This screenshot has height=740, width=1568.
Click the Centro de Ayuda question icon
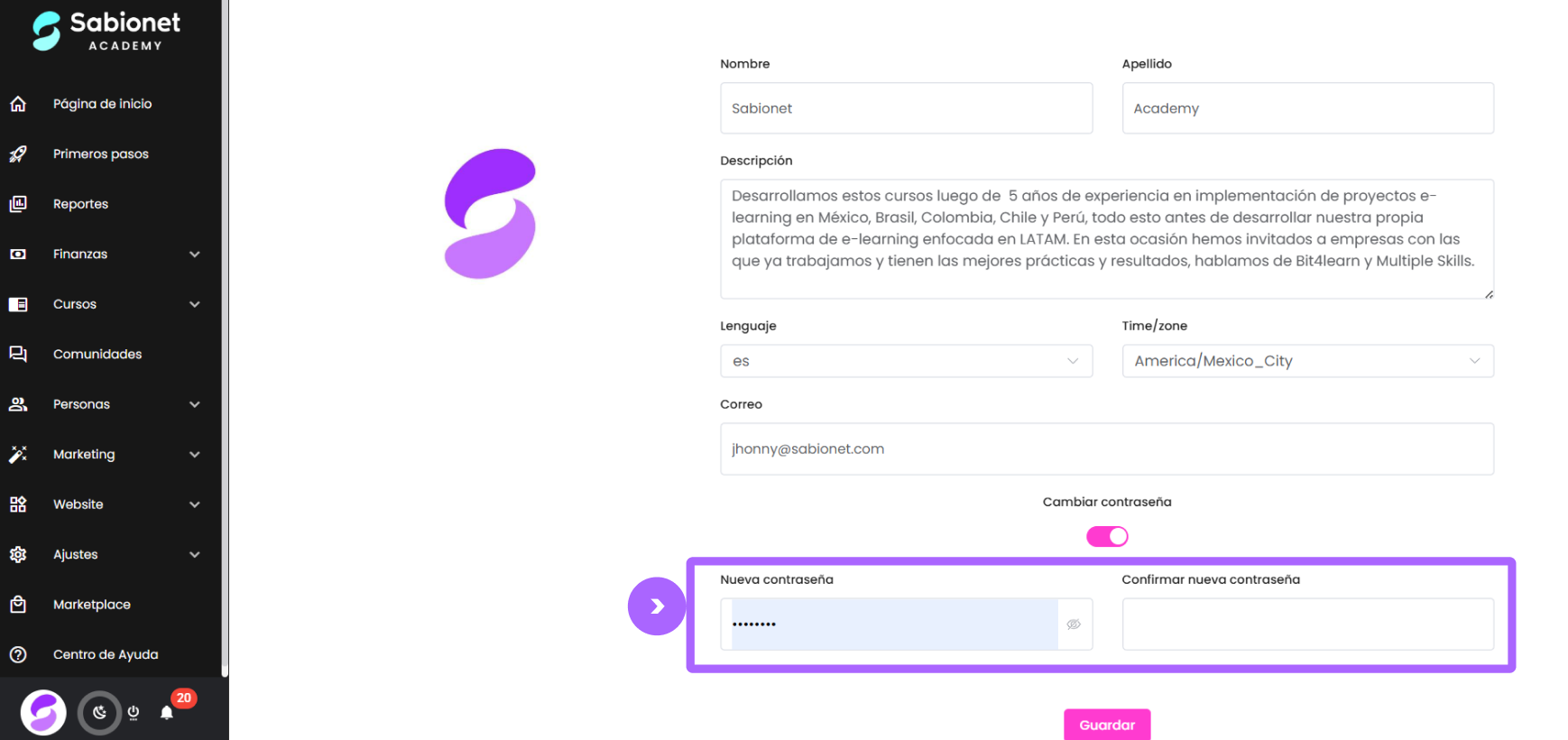coord(18,654)
